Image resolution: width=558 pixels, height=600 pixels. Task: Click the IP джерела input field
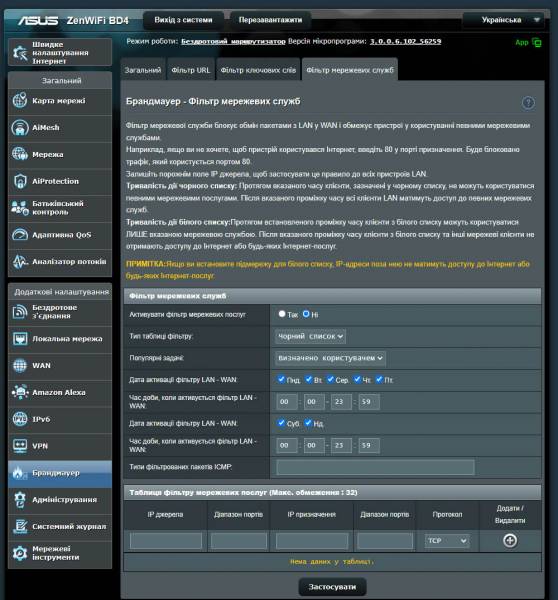click(x=166, y=541)
